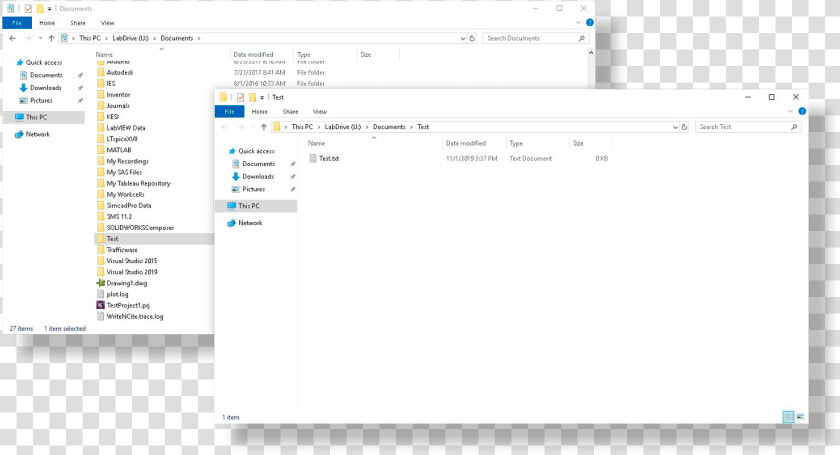Switch to Details view in Test window

(788, 416)
